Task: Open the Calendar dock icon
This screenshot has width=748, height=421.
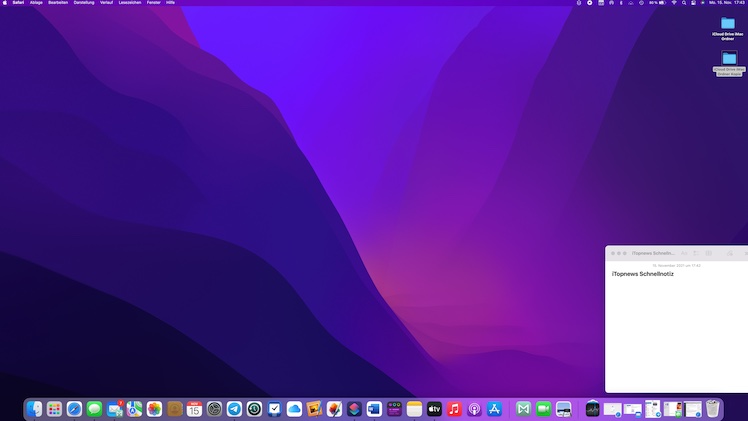Action: (194, 409)
